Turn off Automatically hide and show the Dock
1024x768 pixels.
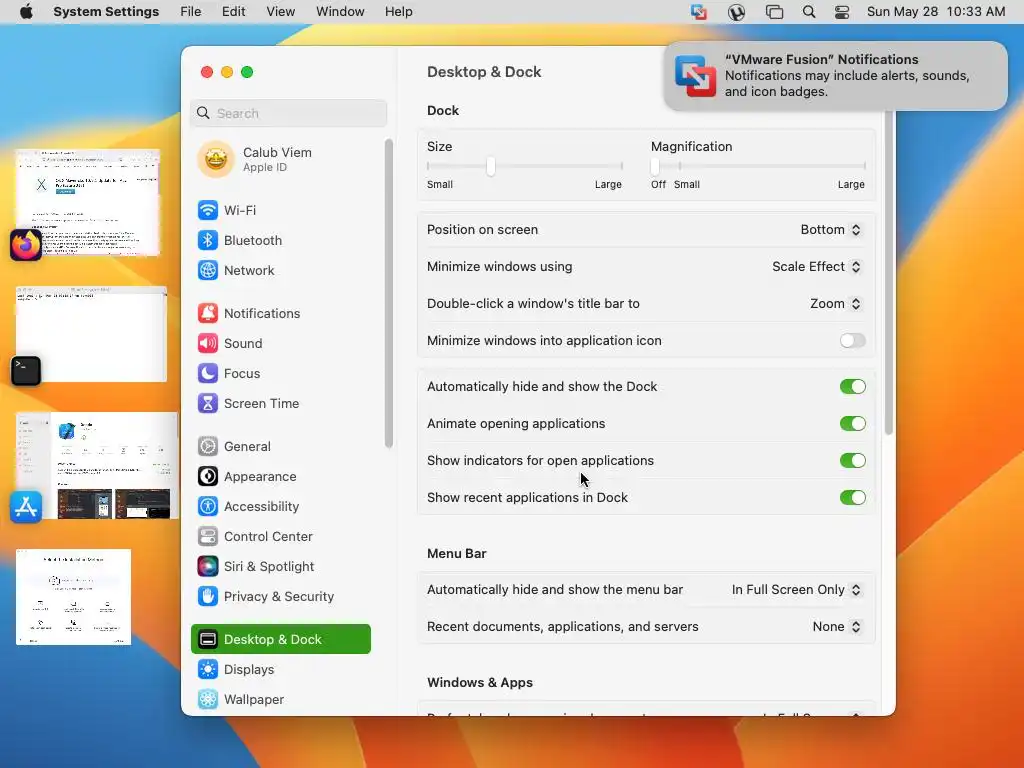coord(852,387)
